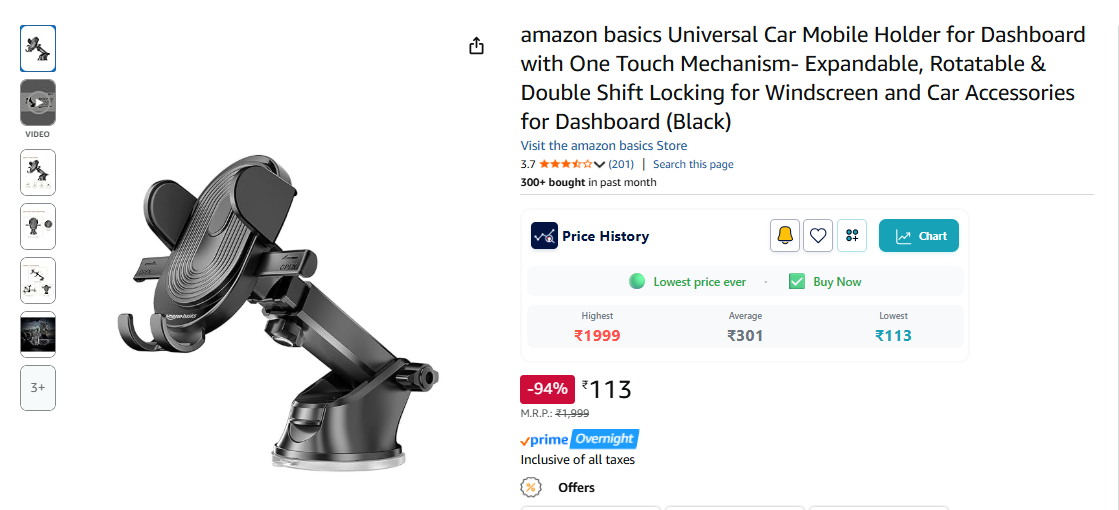Visit the amazon basics Store link
This screenshot has width=1119, height=510.
pos(603,146)
